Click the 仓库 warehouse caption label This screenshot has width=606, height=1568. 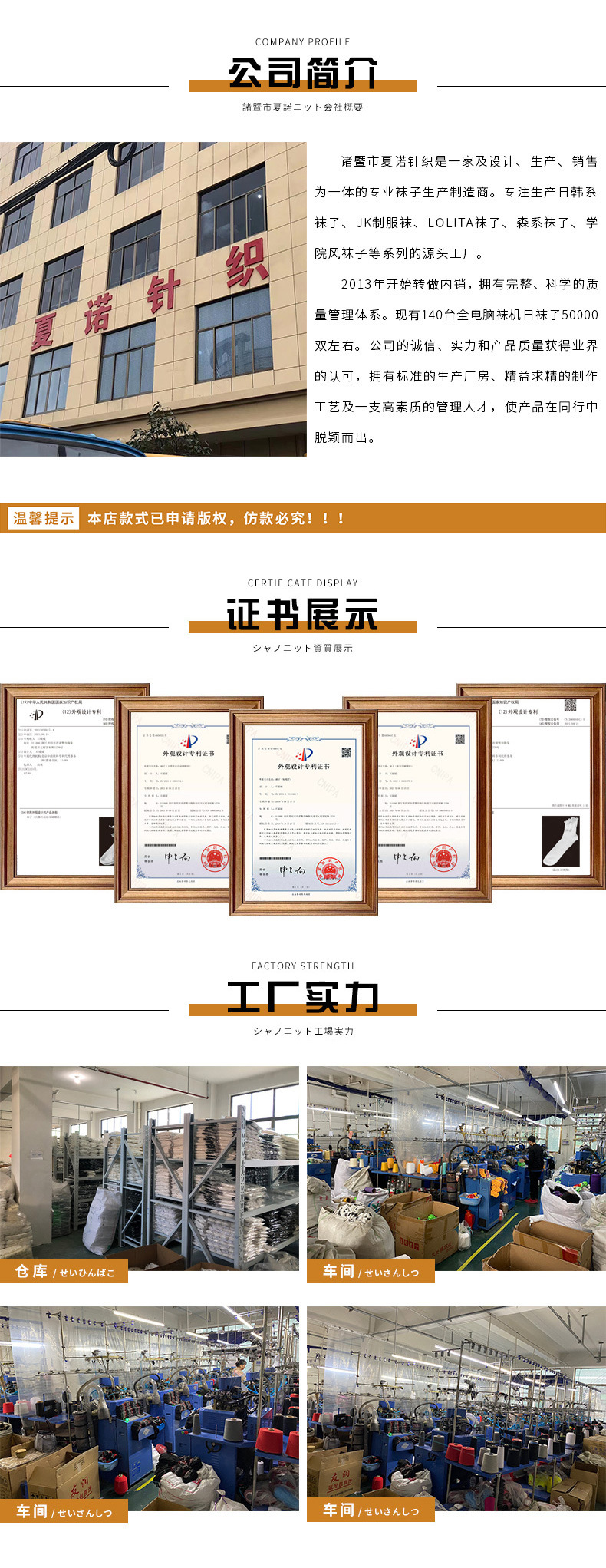pos(64,1271)
